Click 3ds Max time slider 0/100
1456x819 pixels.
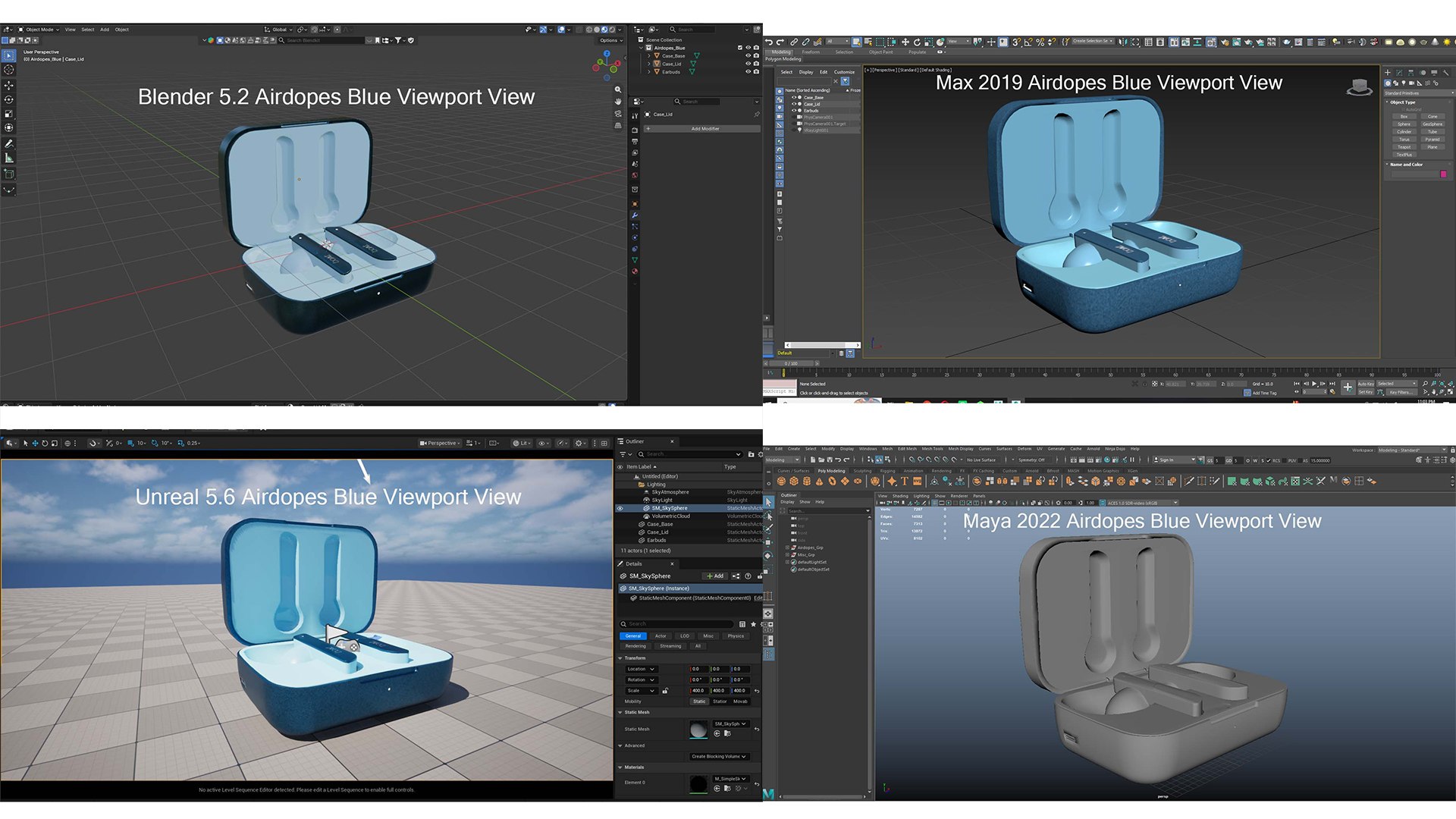pos(791,364)
